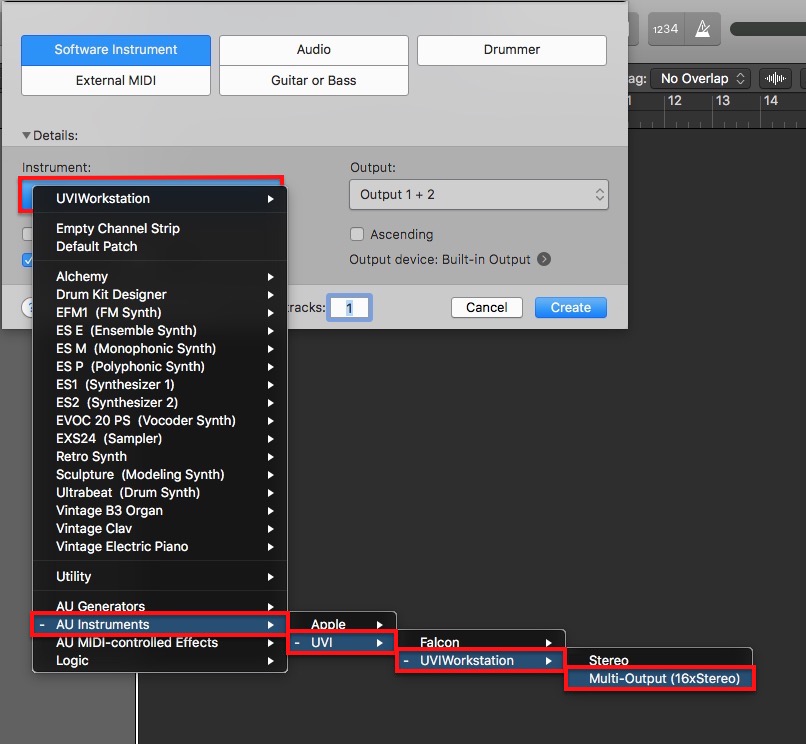Select Empty Channel Strip menu entry
Screen dimensions: 806x744
tap(118, 228)
